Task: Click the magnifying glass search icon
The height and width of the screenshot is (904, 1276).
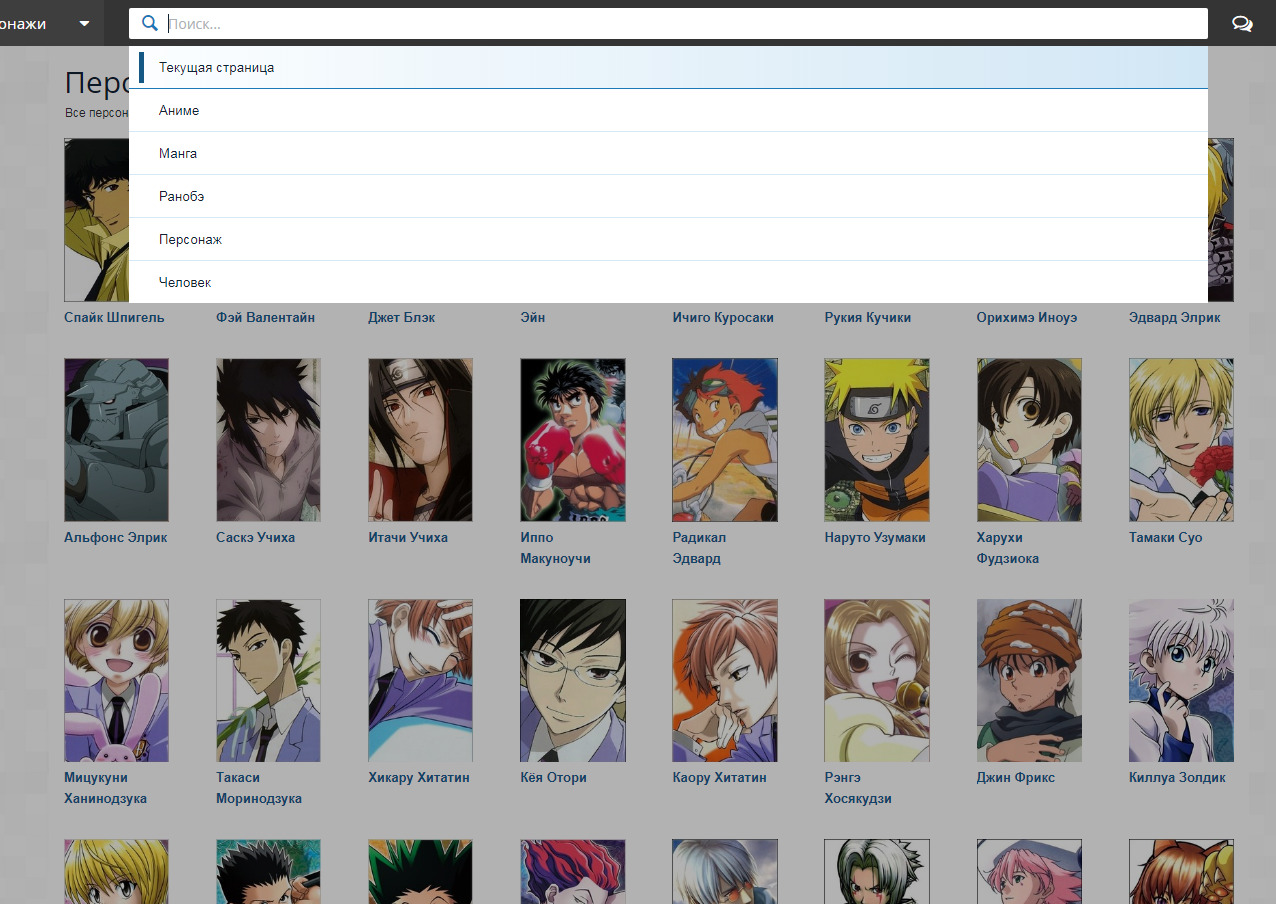Action: [150, 24]
